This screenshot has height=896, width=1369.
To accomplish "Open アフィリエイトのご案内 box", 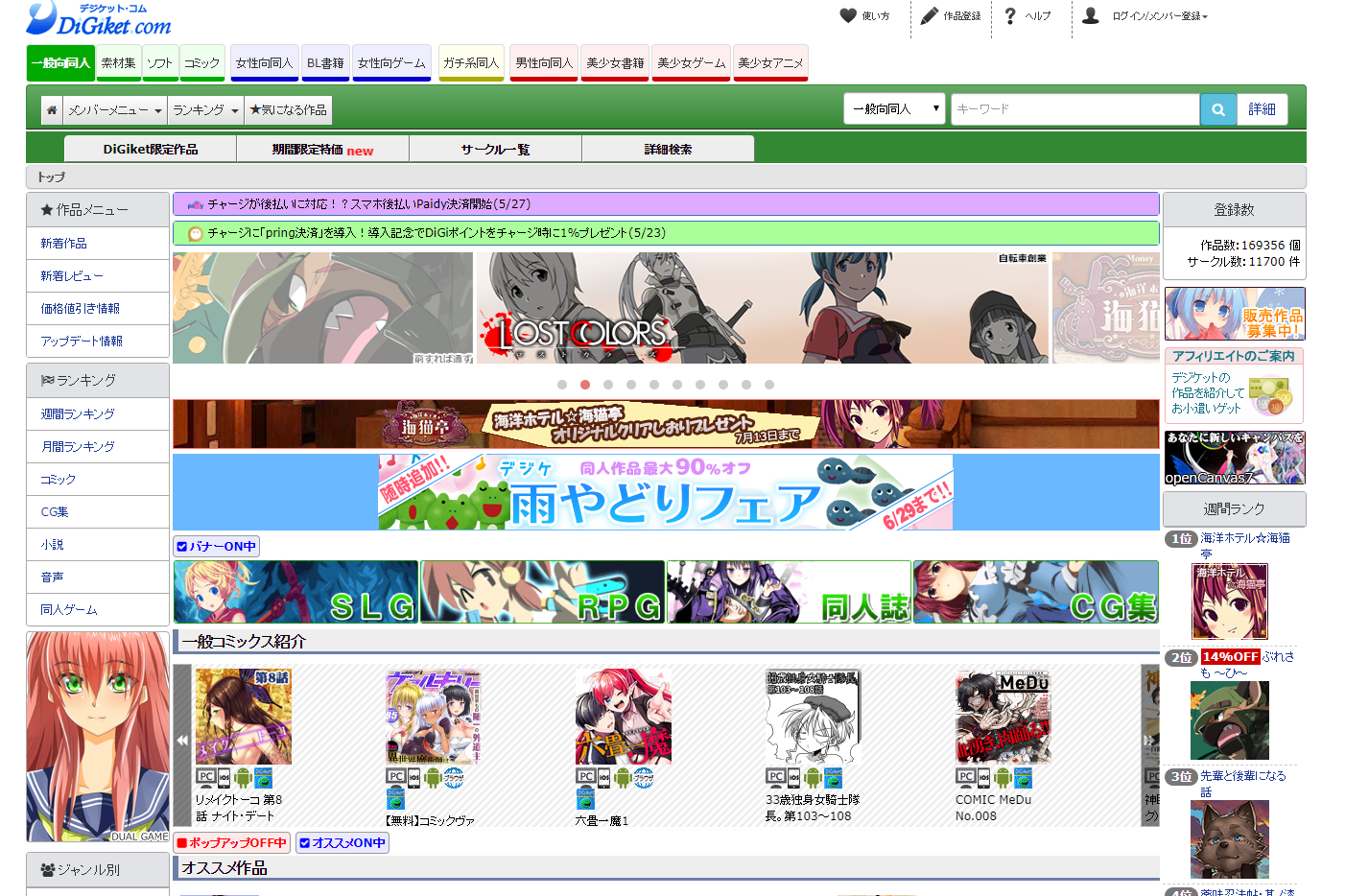I will point(1235,385).
